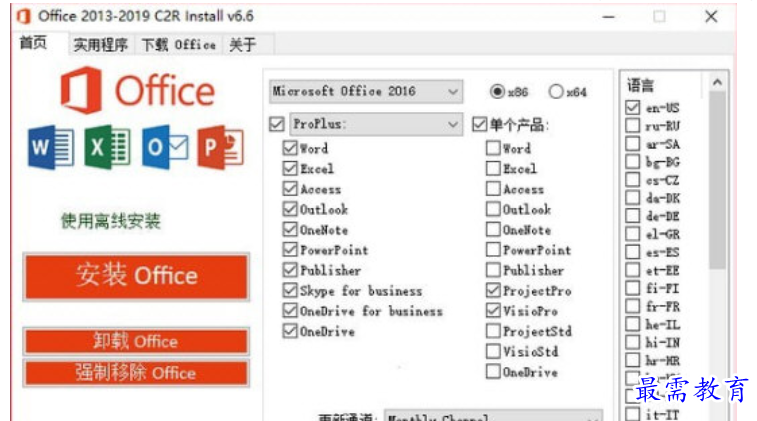Check the bg-BG language
Viewport: 757px width, 421px height.
[632, 161]
